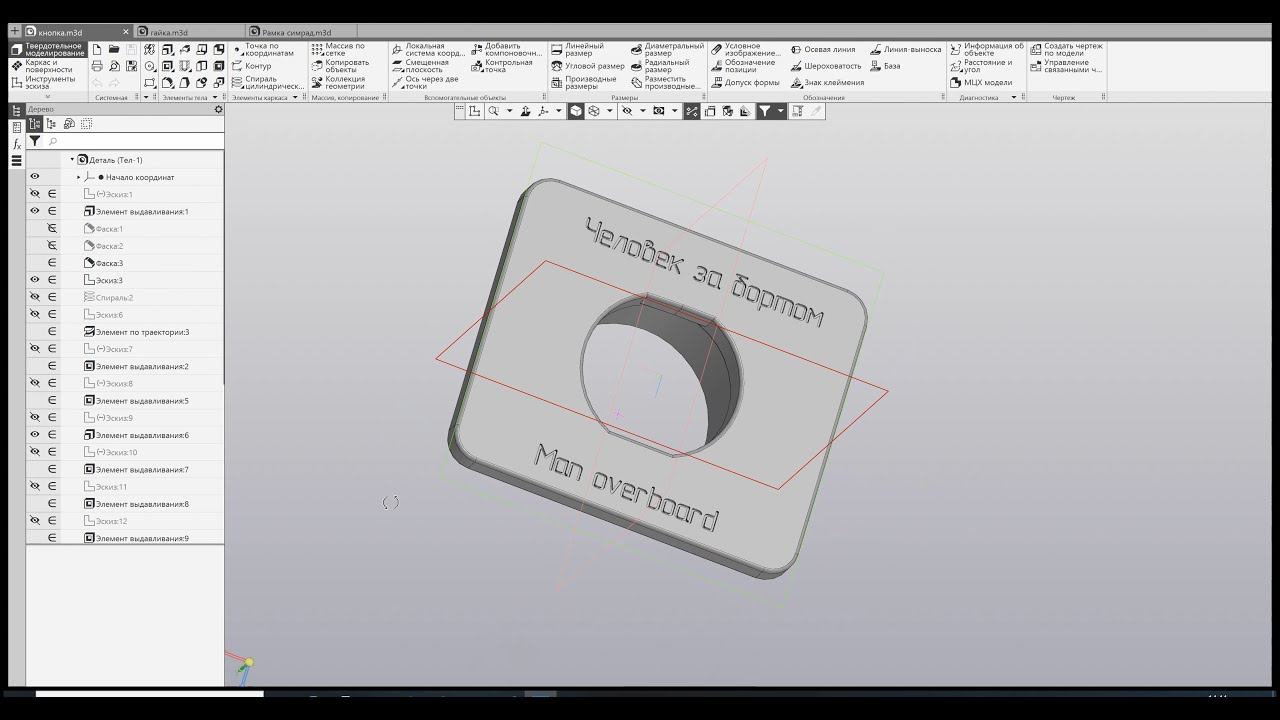
Task: Toggle visibility eye of Эскиз:3
Action: click(35, 280)
